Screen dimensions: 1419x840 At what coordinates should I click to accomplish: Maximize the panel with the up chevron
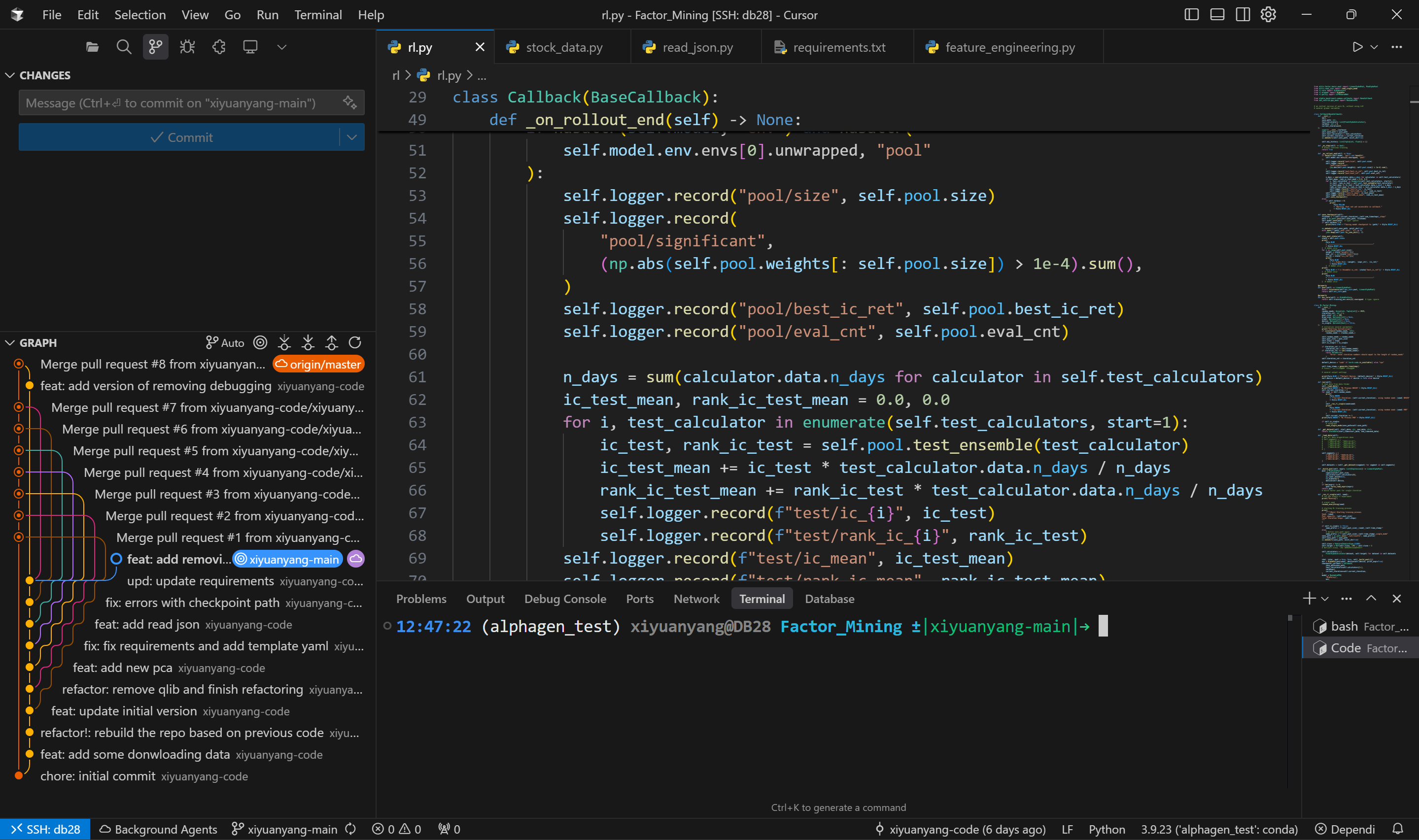pos(1371,598)
